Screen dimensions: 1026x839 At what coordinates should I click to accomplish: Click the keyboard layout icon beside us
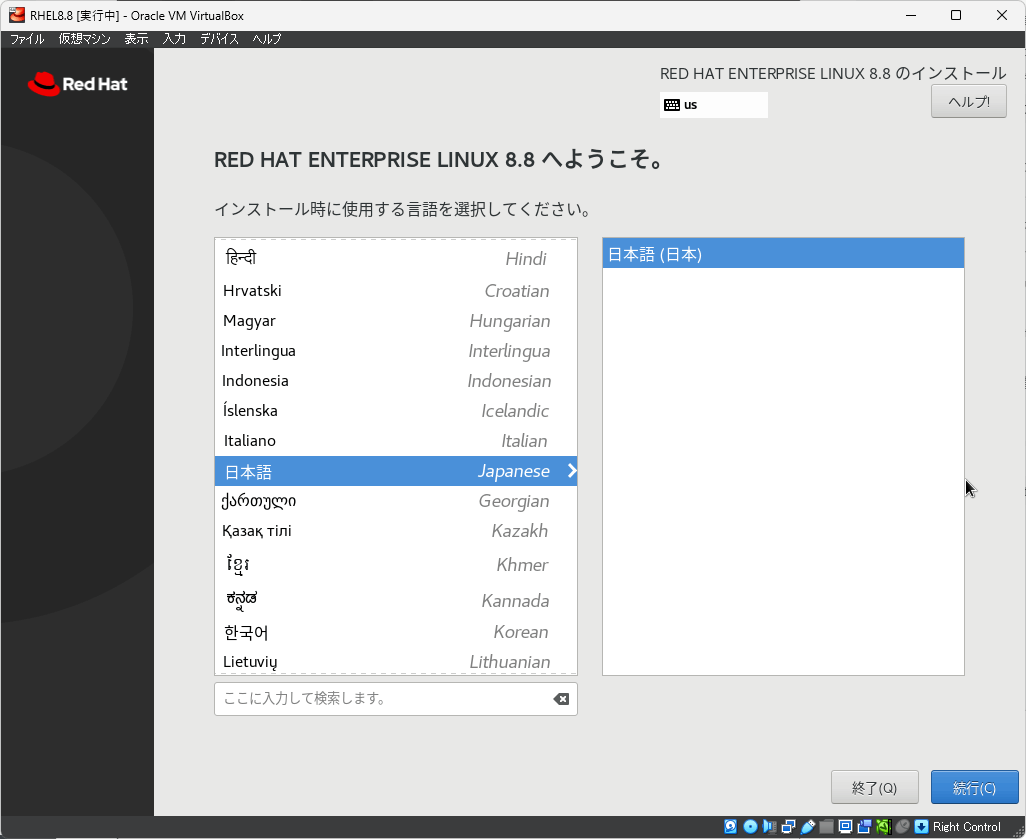click(671, 105)
